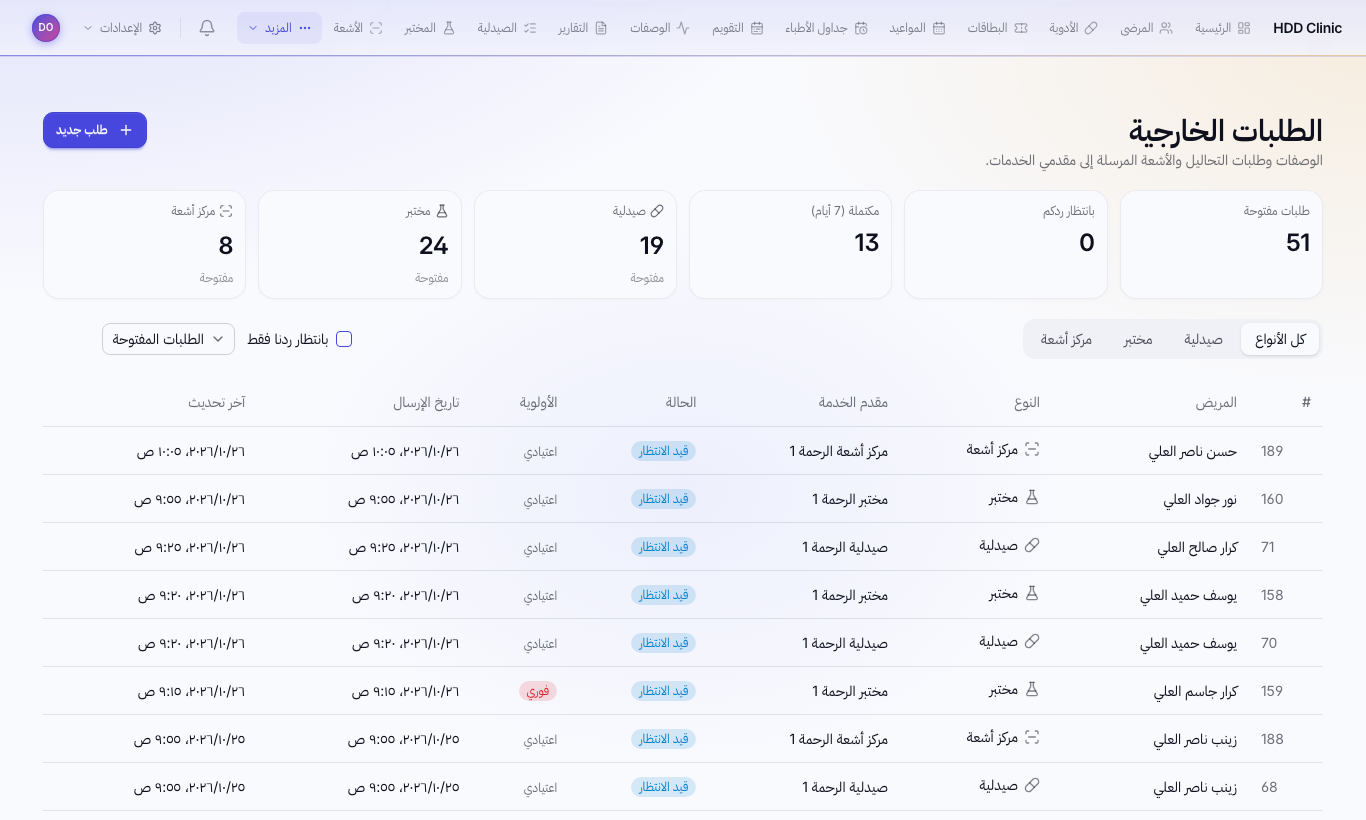Open notifications bell icon
Viewport: 1366px width, 820px height.
[207, 28]
